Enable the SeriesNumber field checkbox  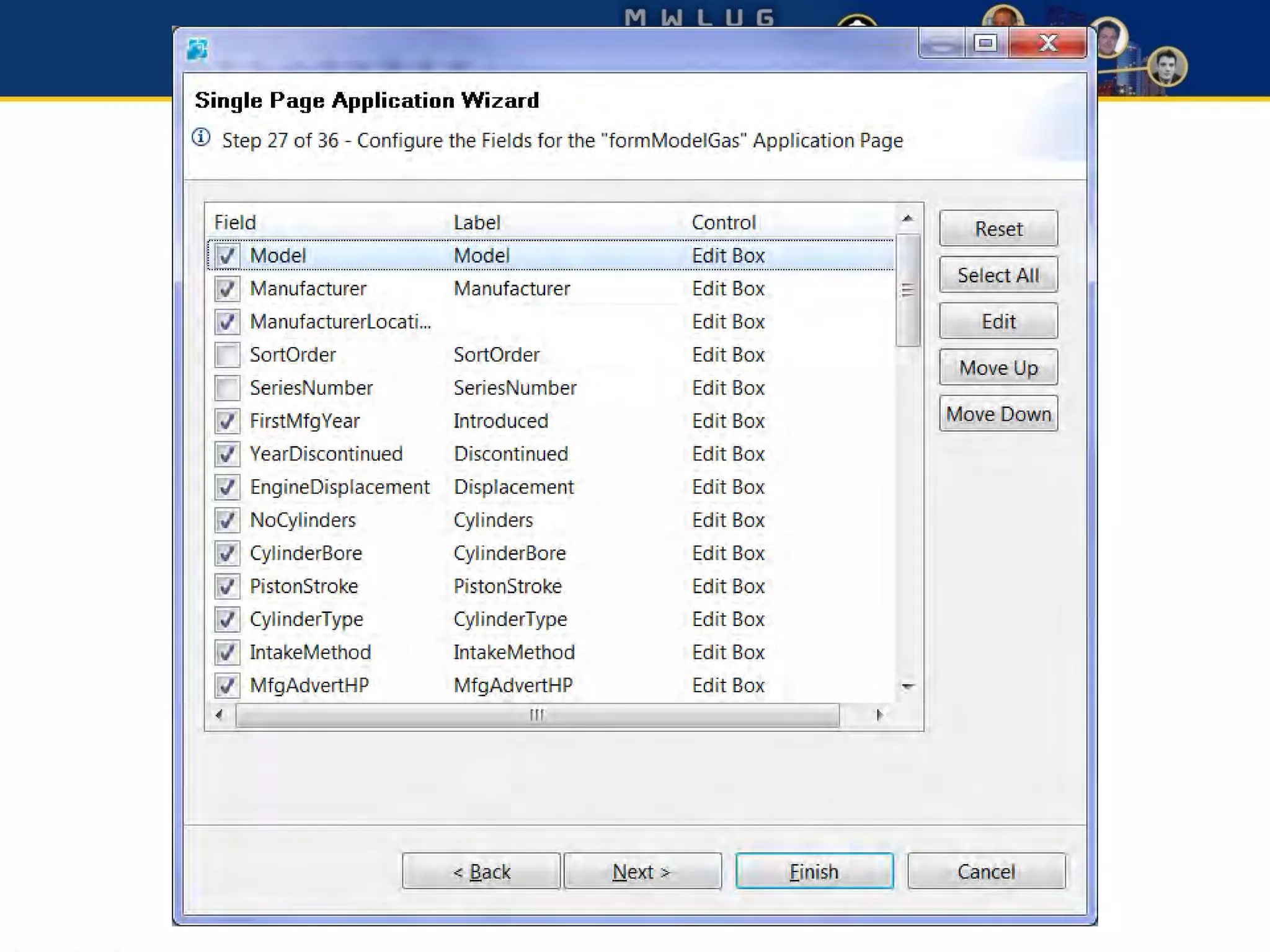[227, 388]
